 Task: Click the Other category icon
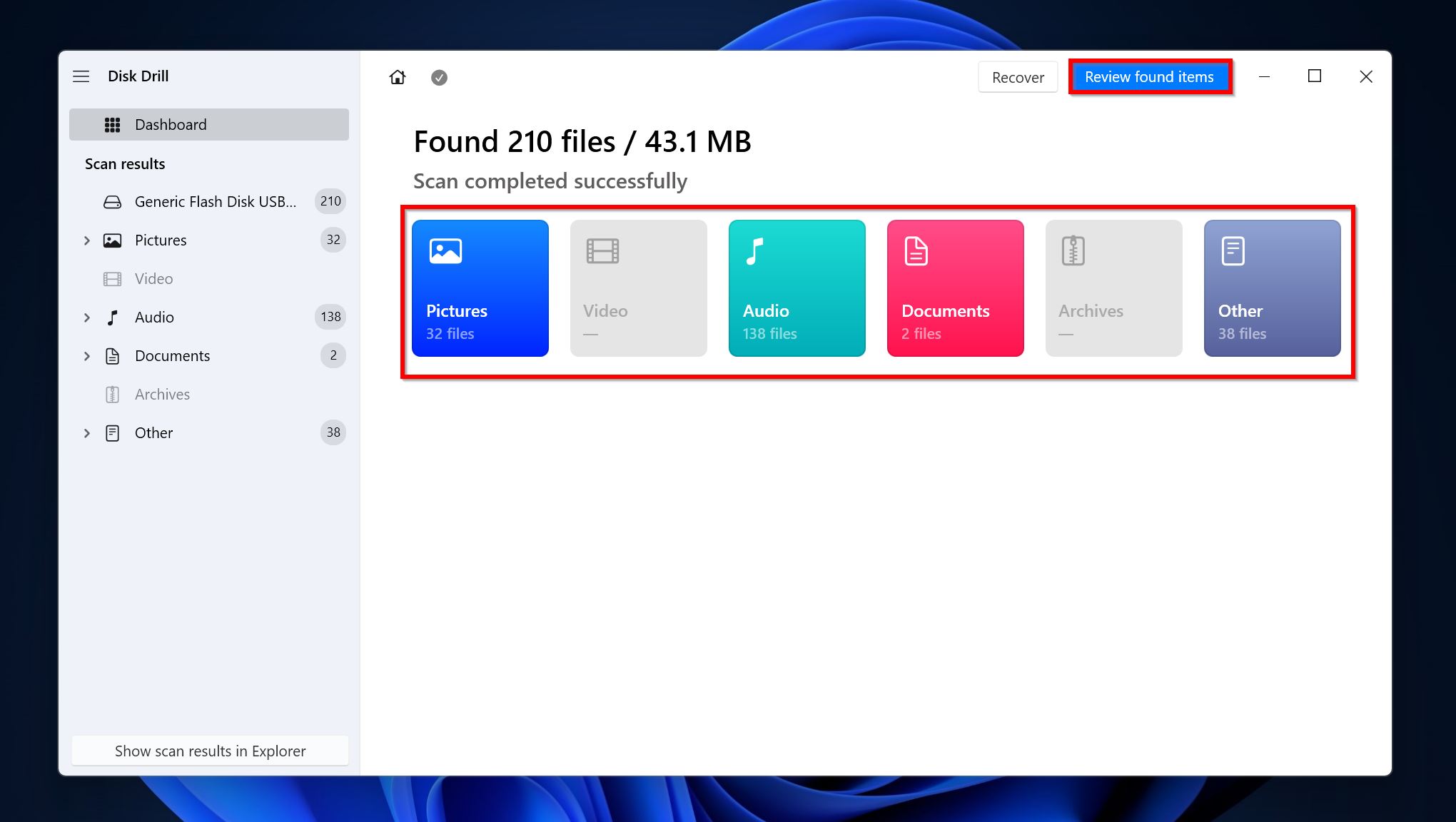pos(1232,251)
